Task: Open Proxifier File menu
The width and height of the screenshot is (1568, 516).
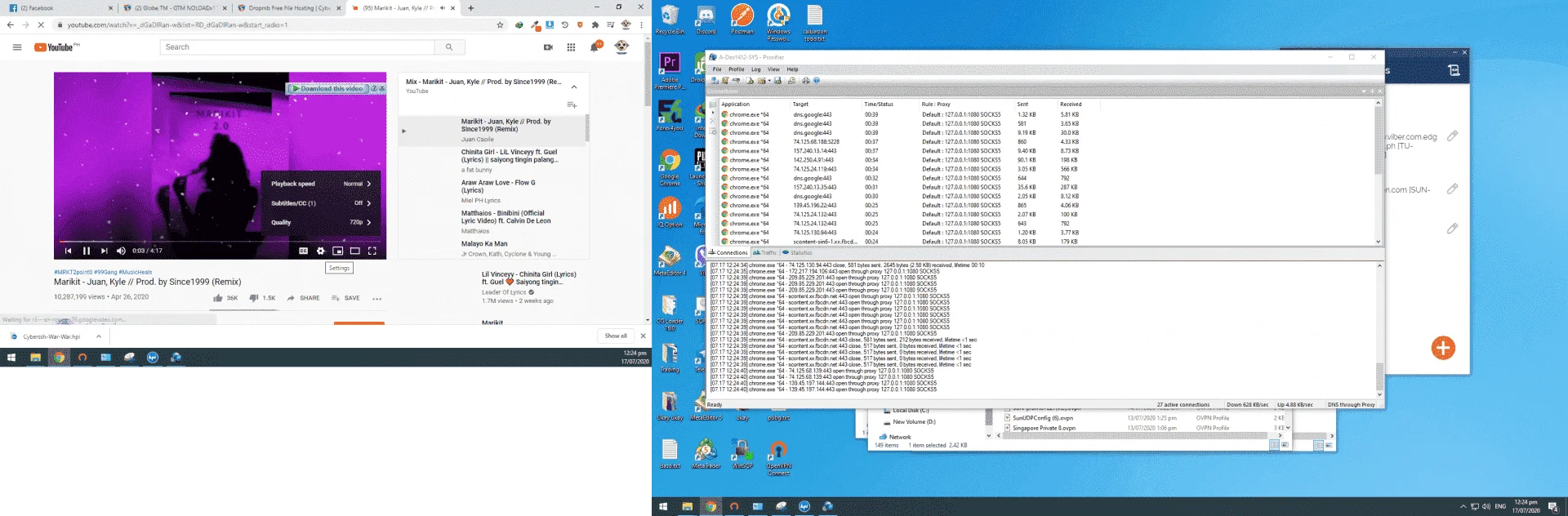Action: click(717, 69)
